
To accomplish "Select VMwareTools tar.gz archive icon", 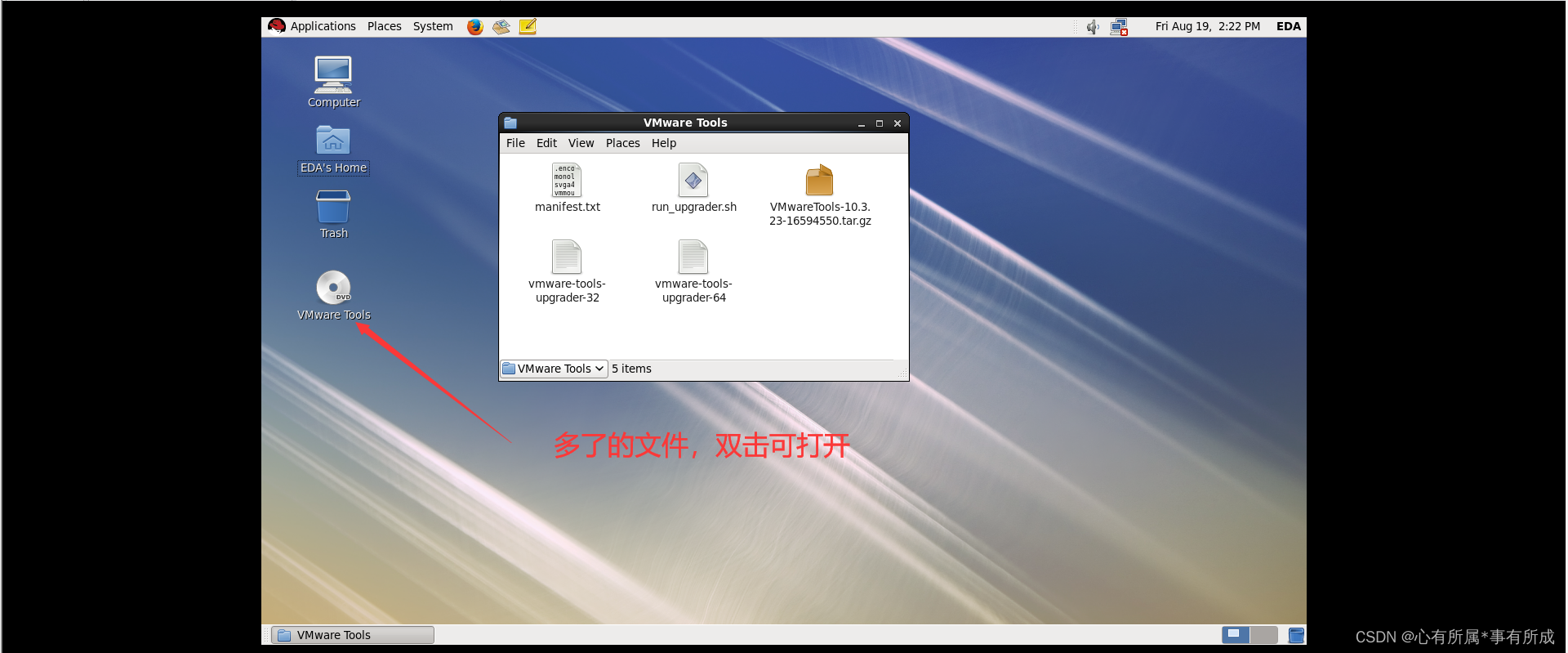I will [820, 180].
